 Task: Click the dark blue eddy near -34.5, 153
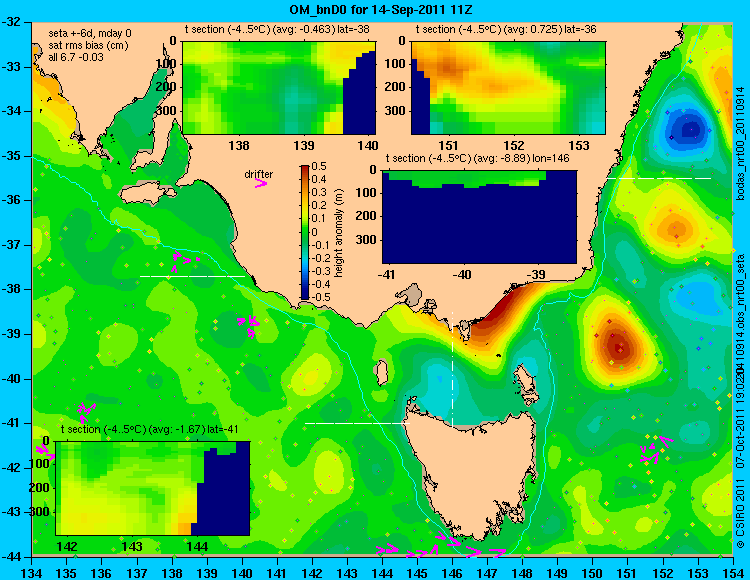(x=689, y=129)
